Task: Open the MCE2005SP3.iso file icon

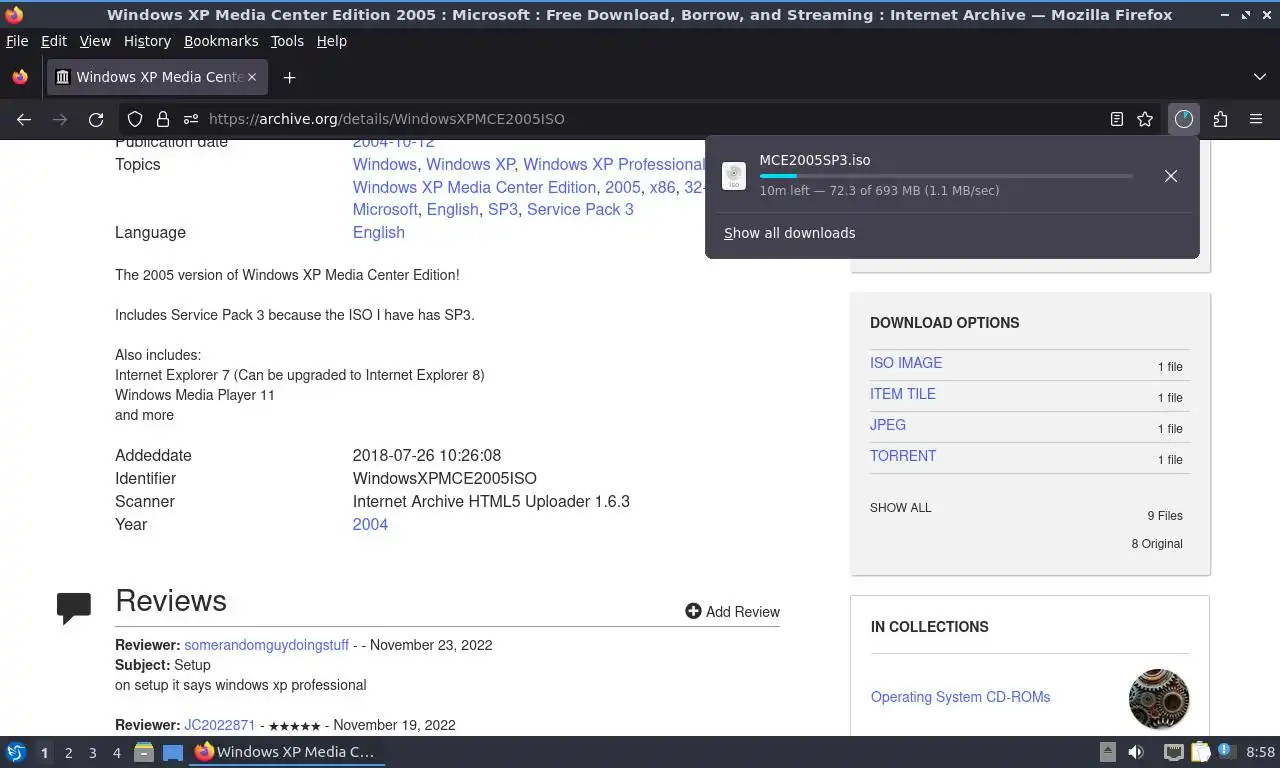Action: tap(734, 176)
